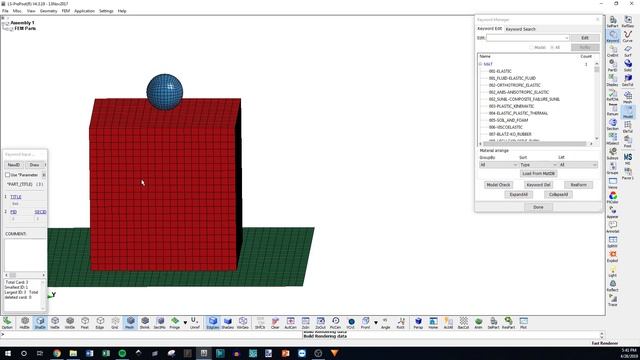640x360 pixels.
Task: Click the Light settings icon in right toolbar
Action: 613,272
